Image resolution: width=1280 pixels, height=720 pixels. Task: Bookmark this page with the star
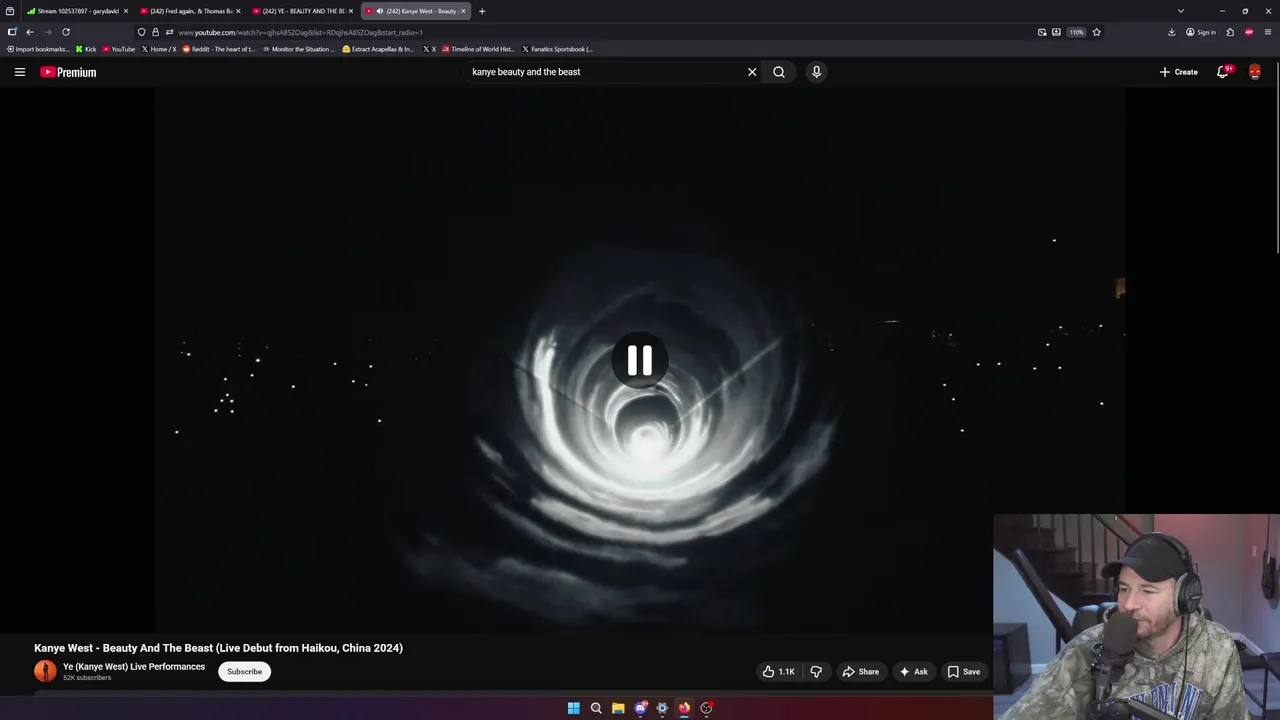click(1097, 32)
